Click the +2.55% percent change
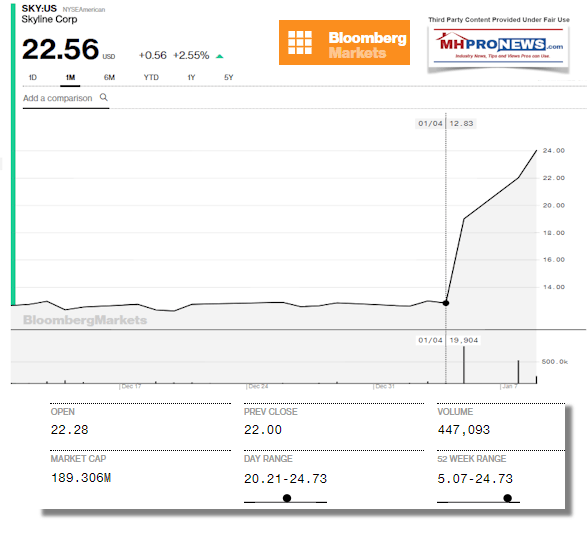The width and height of the screenshot is (587, 534). point(191,55)
